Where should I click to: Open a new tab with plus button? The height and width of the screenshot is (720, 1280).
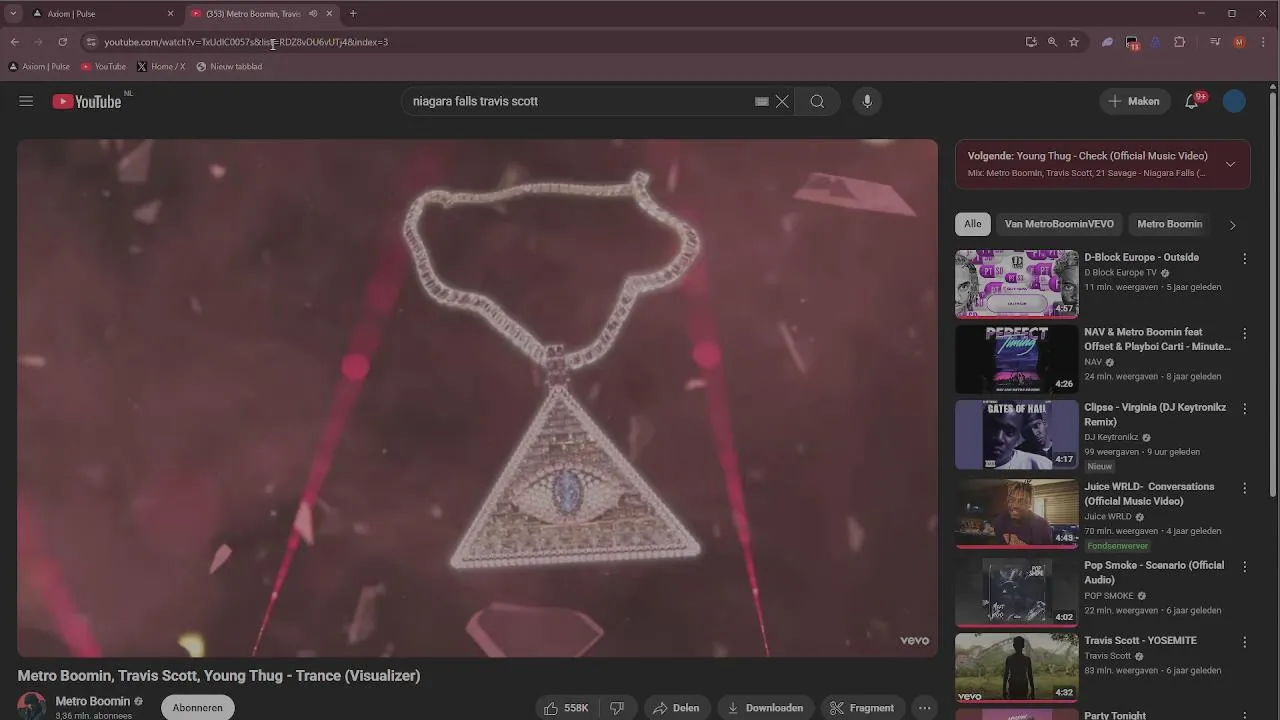pyautogui.click(x=353, y=14)
